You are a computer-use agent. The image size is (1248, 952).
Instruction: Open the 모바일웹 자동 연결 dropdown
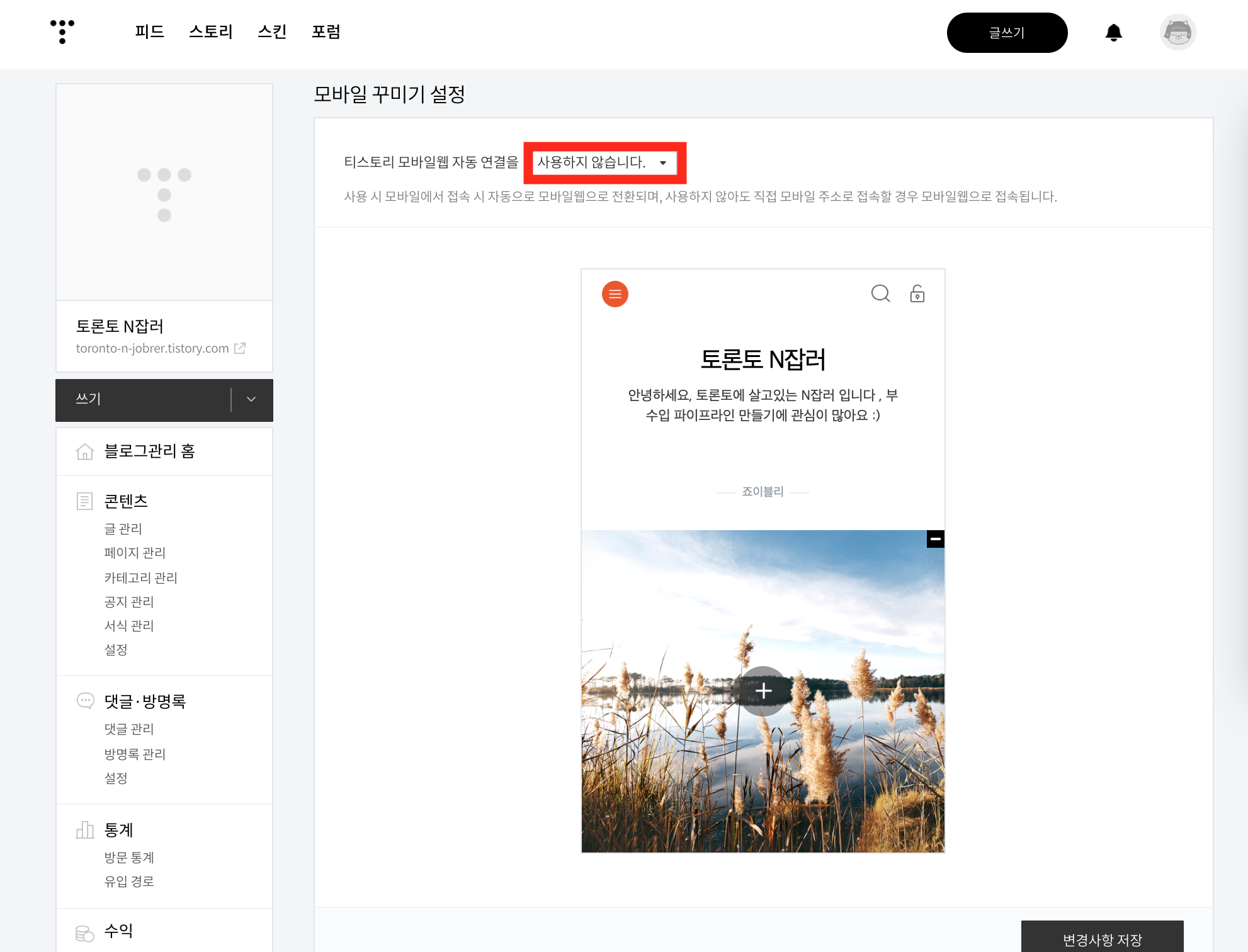[604, 162]
